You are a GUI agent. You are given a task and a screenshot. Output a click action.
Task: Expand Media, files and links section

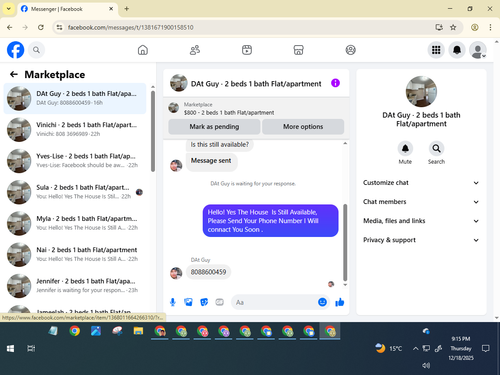421,221
